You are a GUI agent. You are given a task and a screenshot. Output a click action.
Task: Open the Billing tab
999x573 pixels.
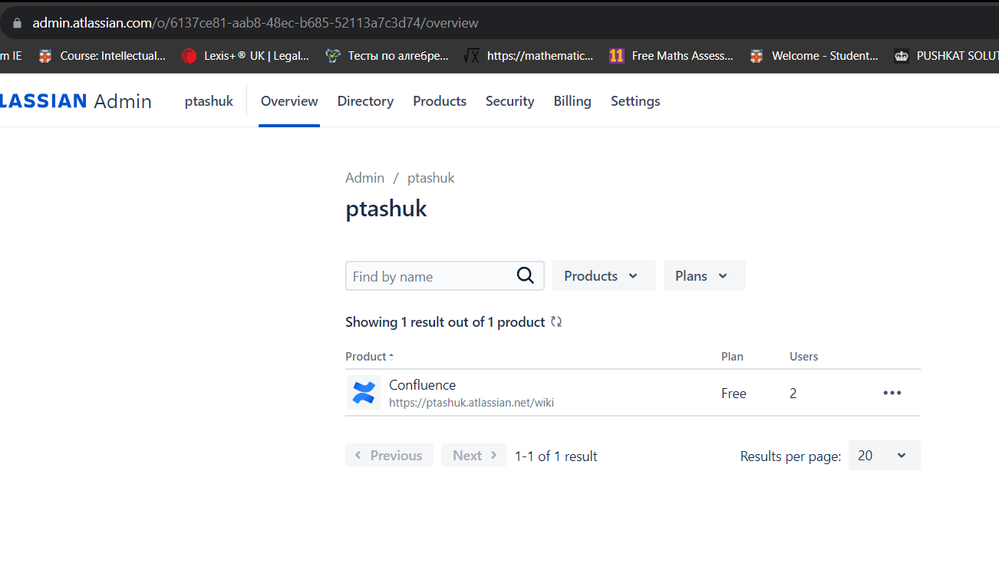pos(572,101)
